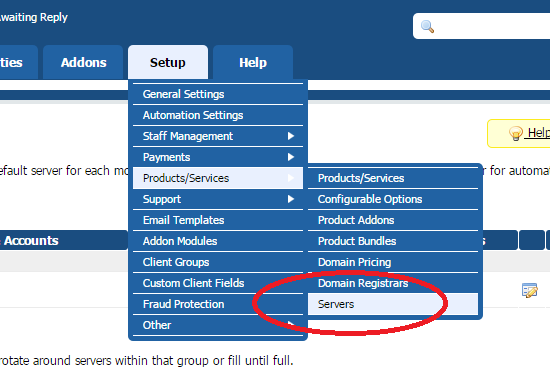Image resolution: width=550 pixels, height=370 pixels.
Task: Choose Products/Services in the submenu
Action: coord(393,178)
